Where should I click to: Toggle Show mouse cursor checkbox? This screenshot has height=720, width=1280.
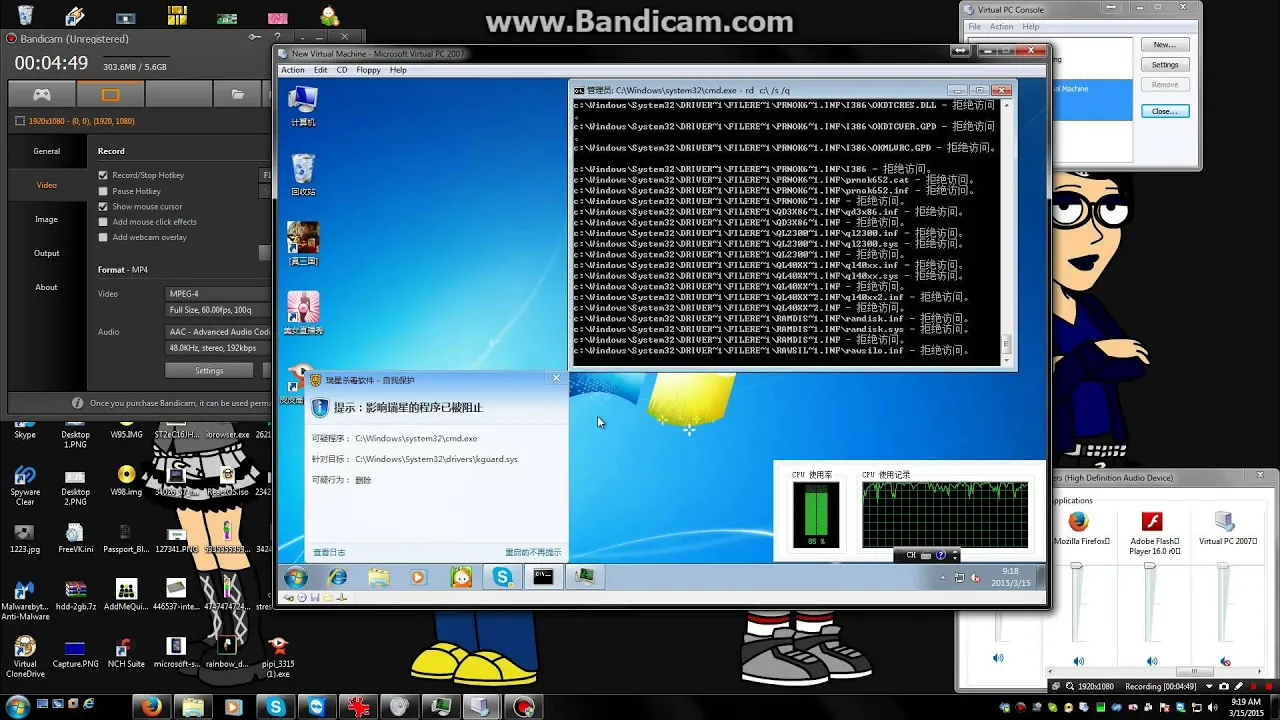[x=103, y=206]
